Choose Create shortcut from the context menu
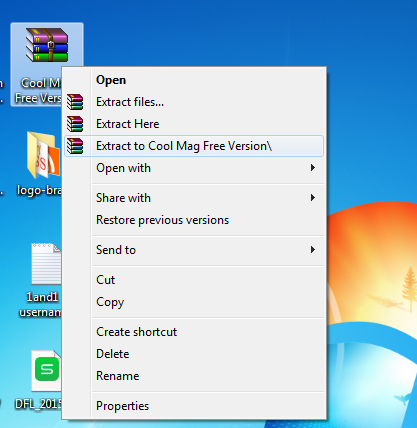This screenshot has height=428, width=417. (193, 332)
